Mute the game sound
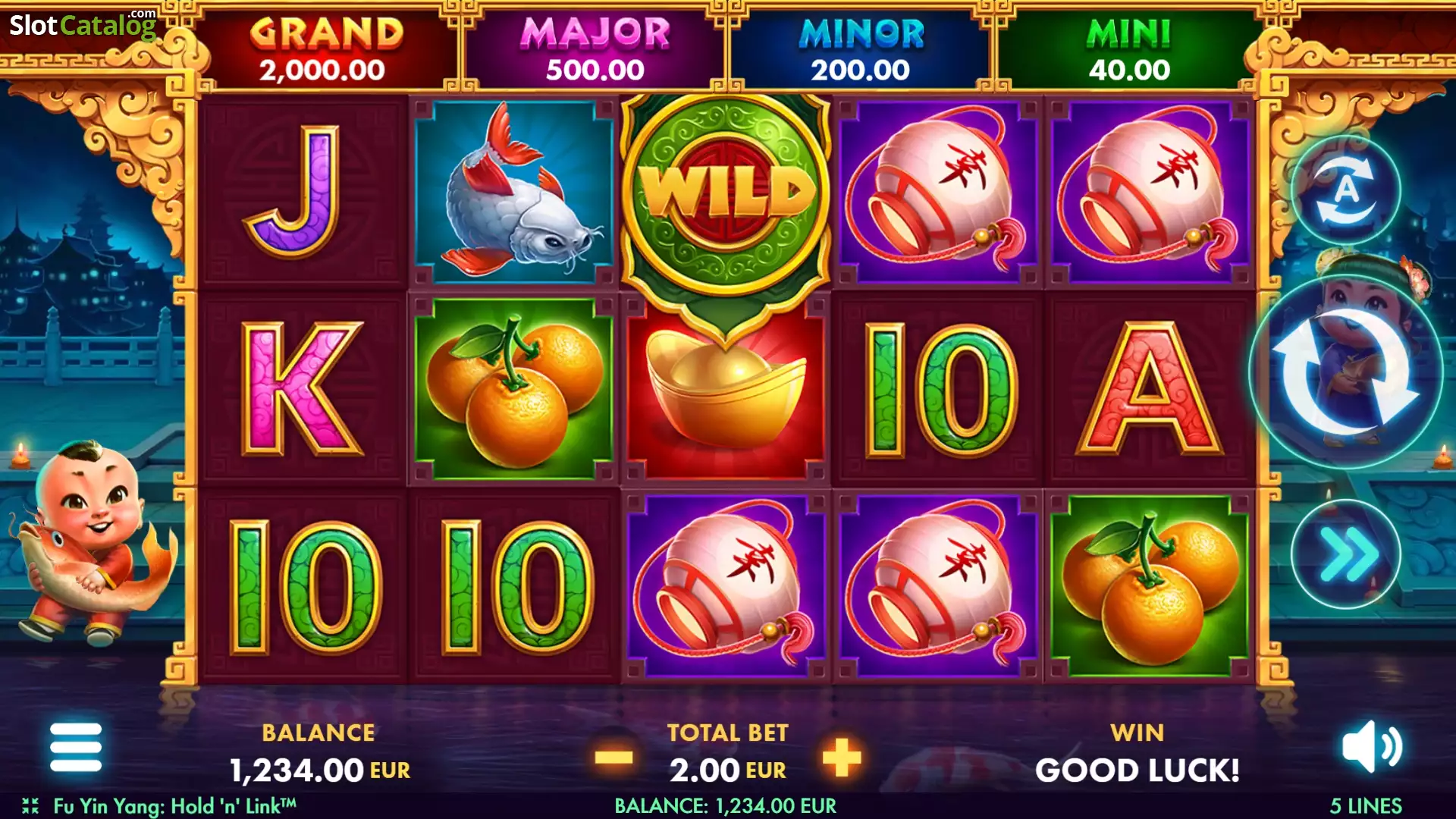 (x=1372, y=747)
